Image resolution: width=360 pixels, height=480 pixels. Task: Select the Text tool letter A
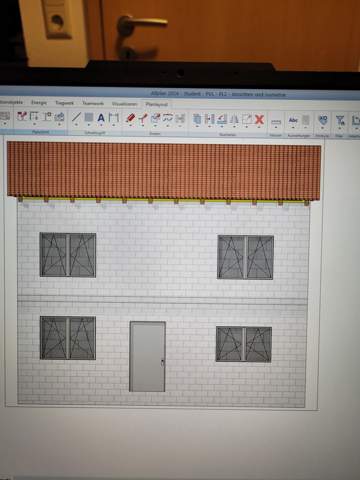point(101,118)
